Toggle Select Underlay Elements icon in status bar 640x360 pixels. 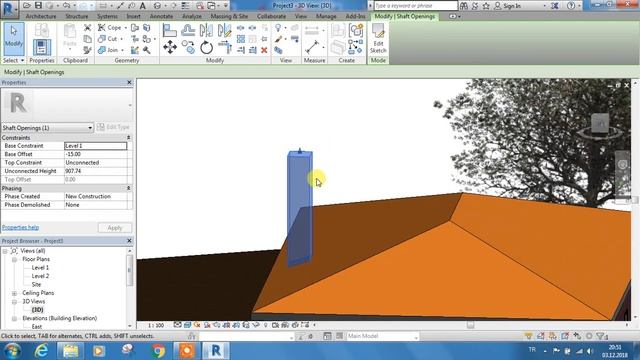[x=540, y=336]
